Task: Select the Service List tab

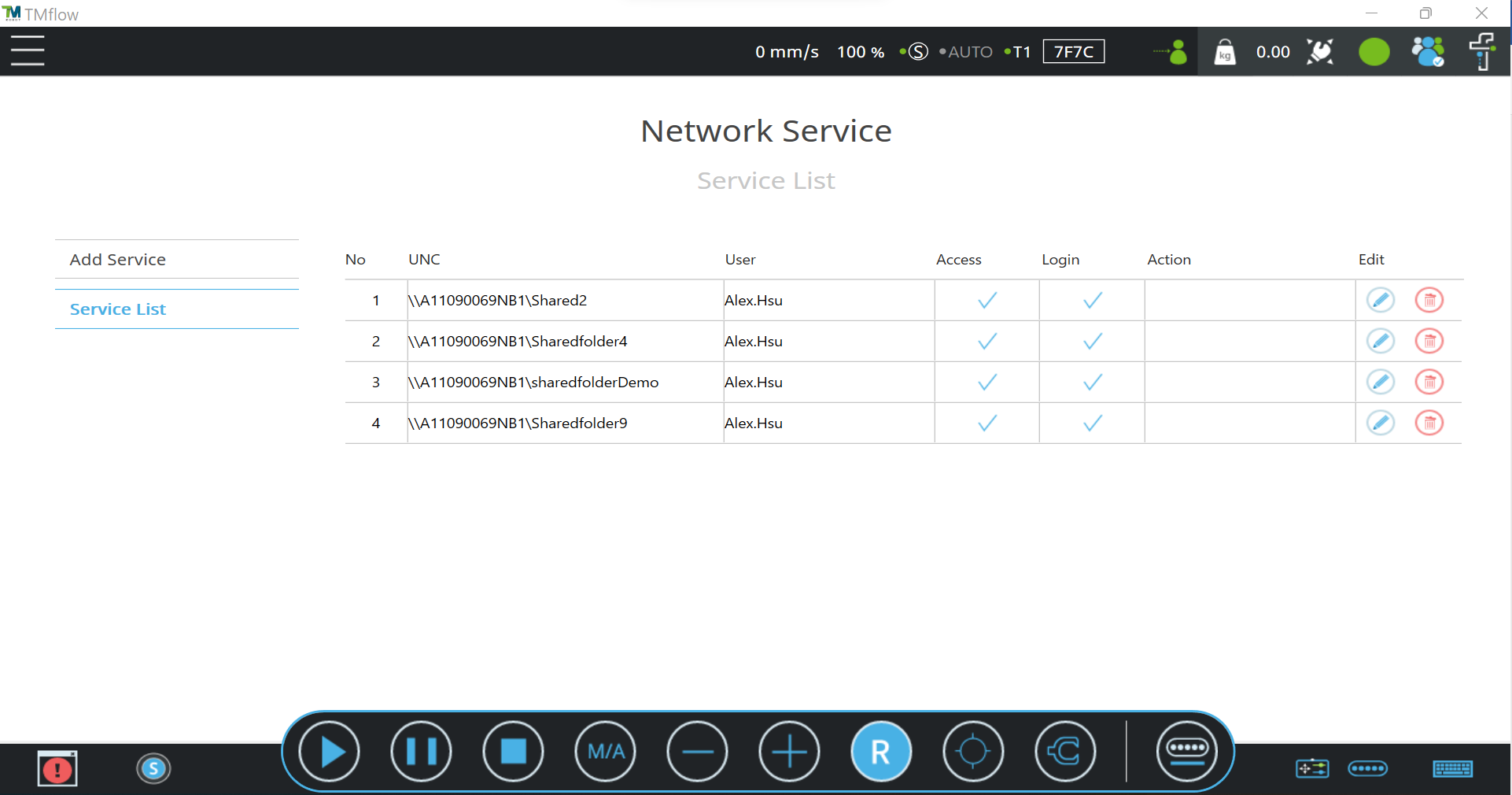Action: point(118,309)
